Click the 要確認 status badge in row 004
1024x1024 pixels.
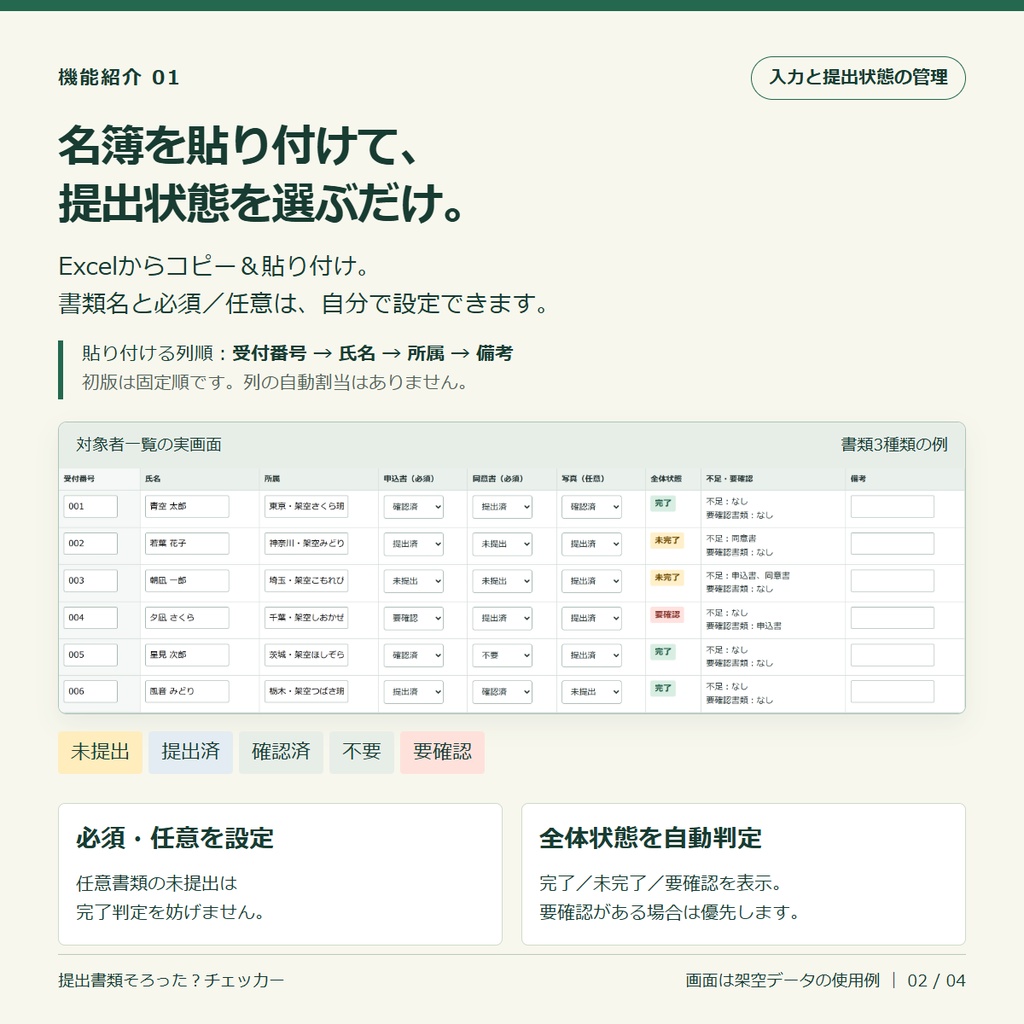667,615
